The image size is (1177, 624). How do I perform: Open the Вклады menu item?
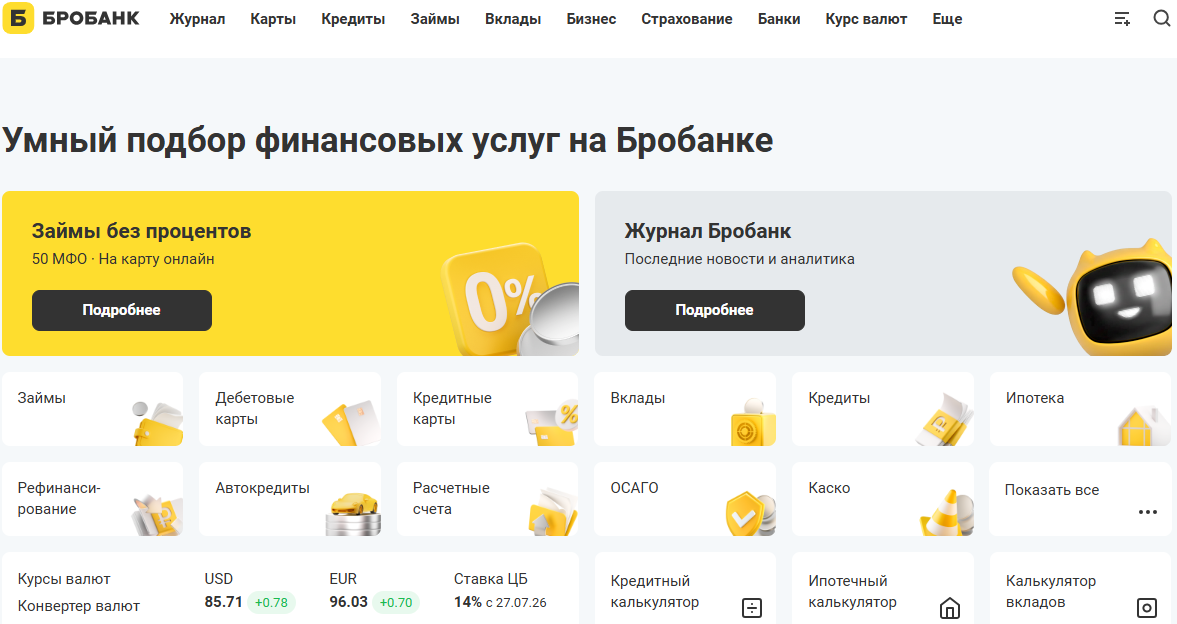click(513, 19)
